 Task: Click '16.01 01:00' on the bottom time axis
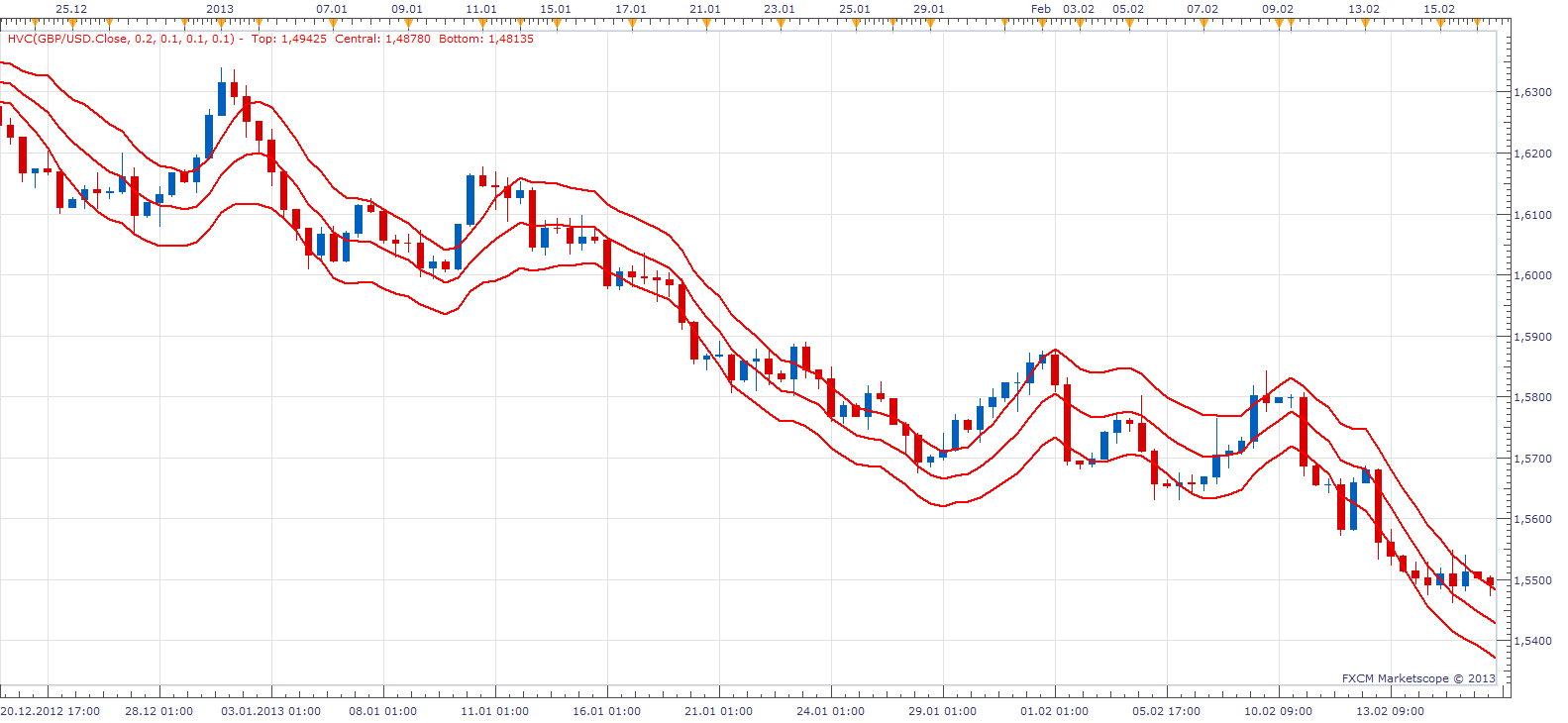(606, 711)
